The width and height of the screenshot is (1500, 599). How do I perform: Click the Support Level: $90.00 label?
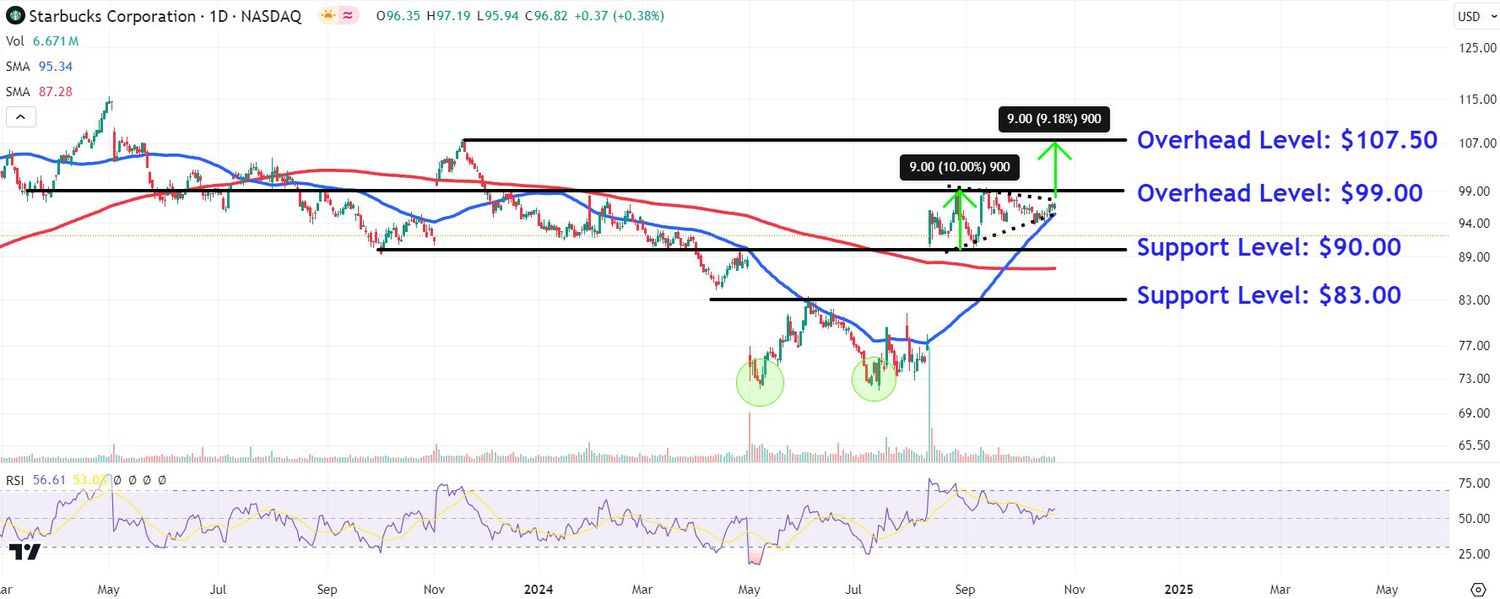pos(1269,247)
